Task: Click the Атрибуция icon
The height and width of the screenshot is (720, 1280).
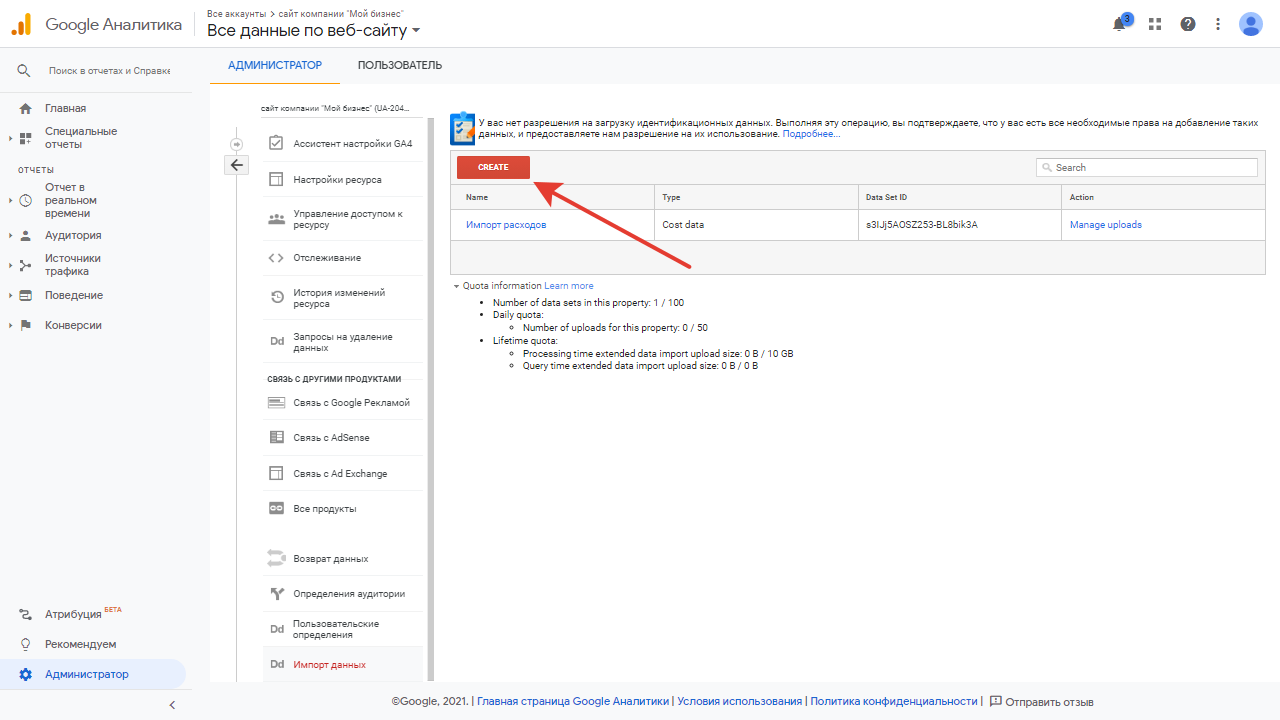Action: click(25, 615)
